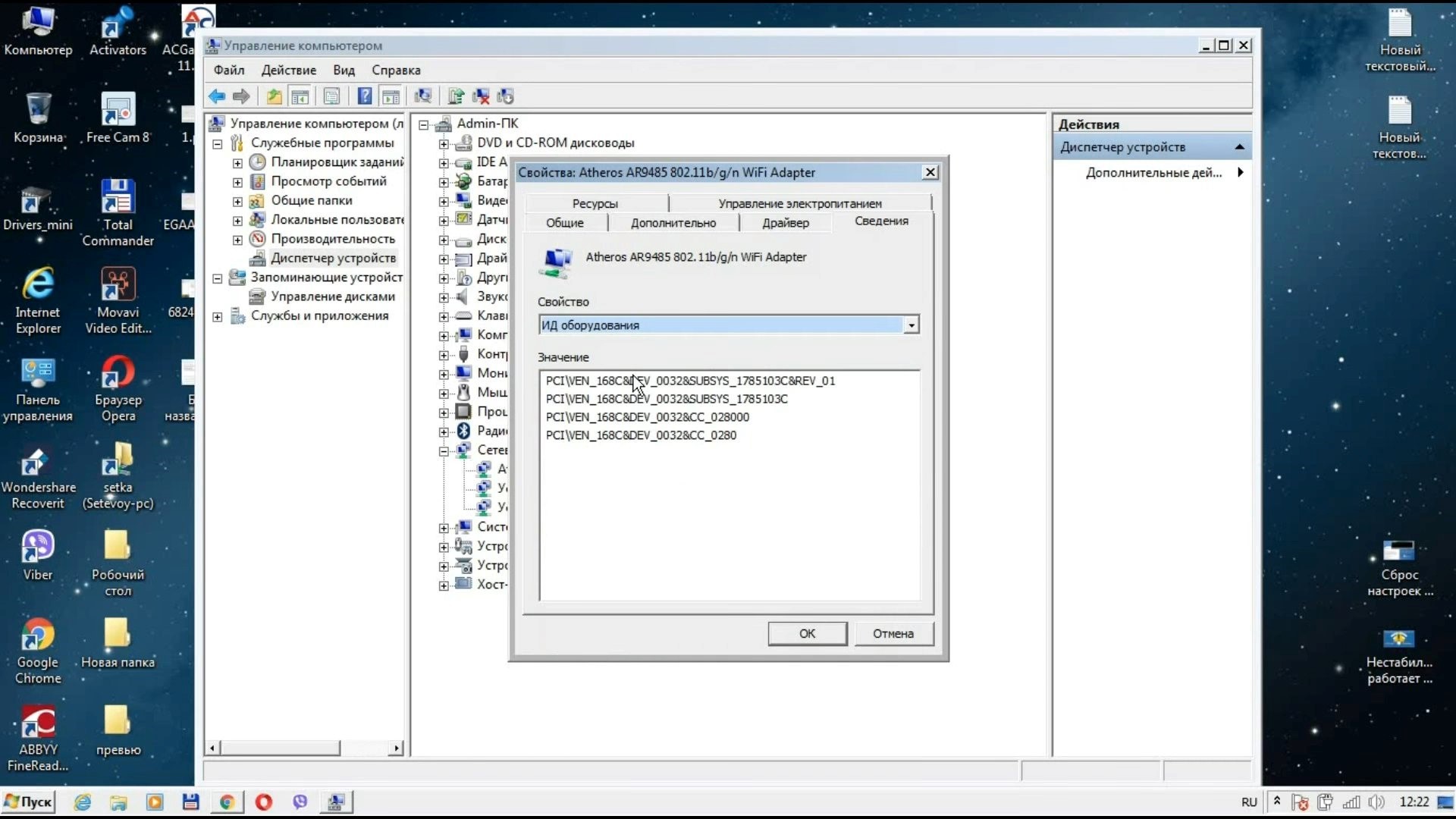Viewport: 1456px width, 819px height.
Task: Open the Свойство dropdown with ИД оборудования
Action: coord(912,325)
